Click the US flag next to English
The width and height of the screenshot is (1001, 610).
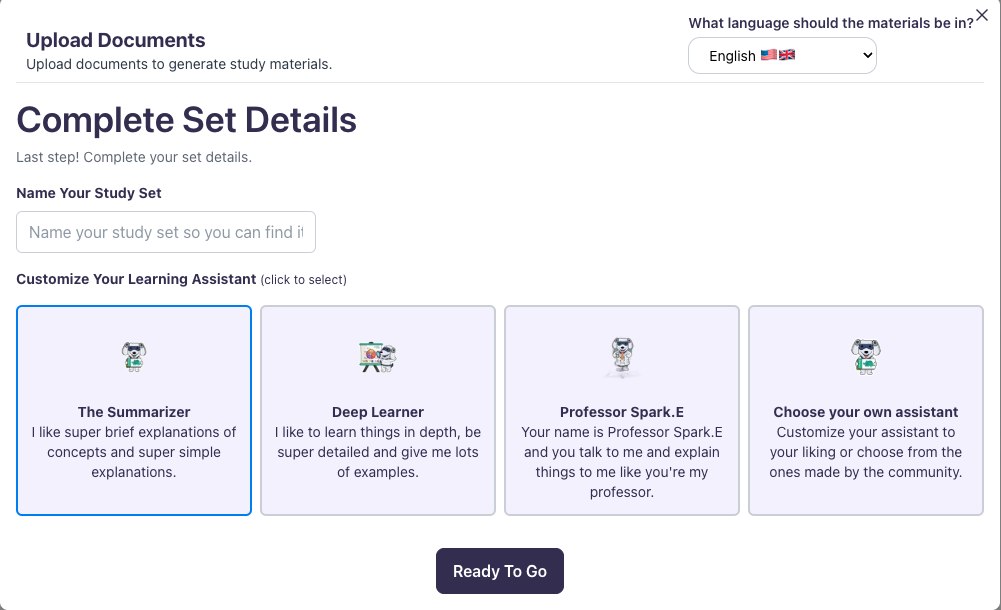click(x=770, y=55)
